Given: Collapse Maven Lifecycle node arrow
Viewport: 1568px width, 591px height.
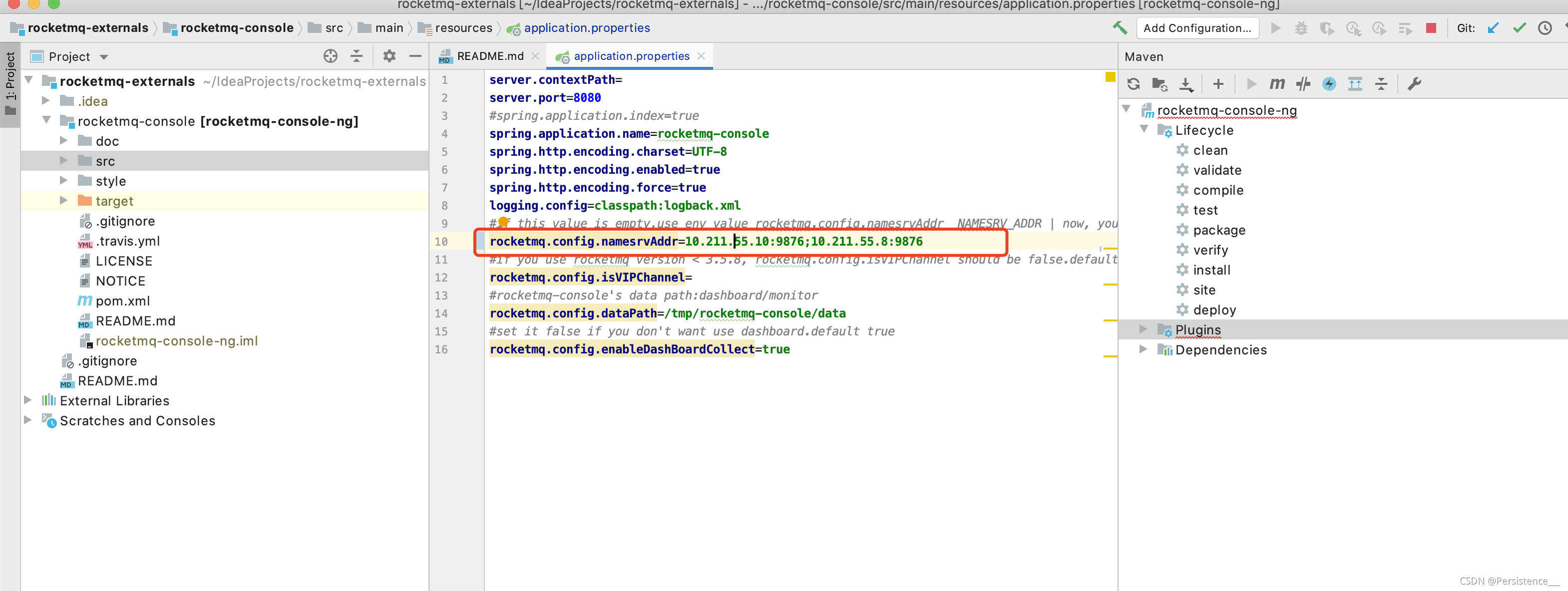Looking at the screenshot, I should click(1145, 130).
